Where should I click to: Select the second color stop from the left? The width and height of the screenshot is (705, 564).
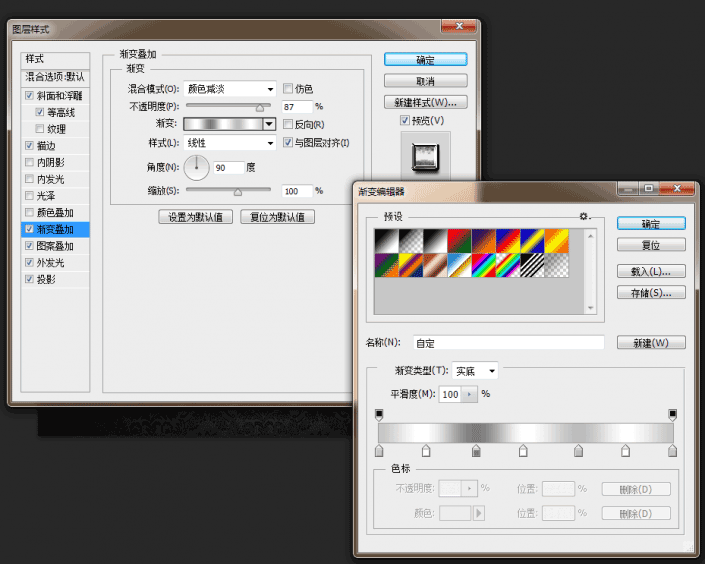pyautogui.click(x=426, y=451)
